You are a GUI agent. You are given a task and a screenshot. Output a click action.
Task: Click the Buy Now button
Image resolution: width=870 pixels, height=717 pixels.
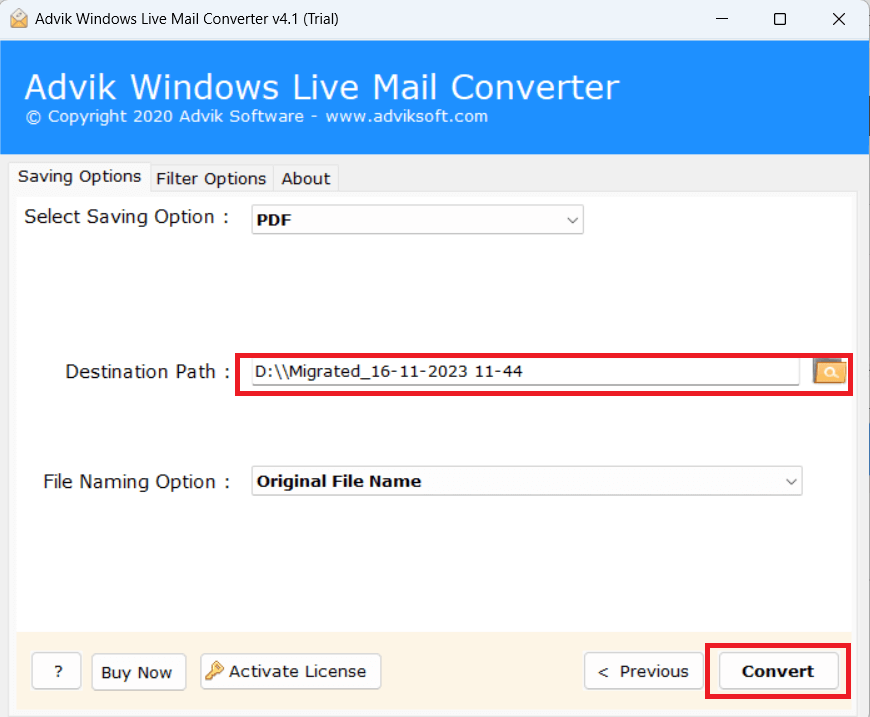(139, 672)
